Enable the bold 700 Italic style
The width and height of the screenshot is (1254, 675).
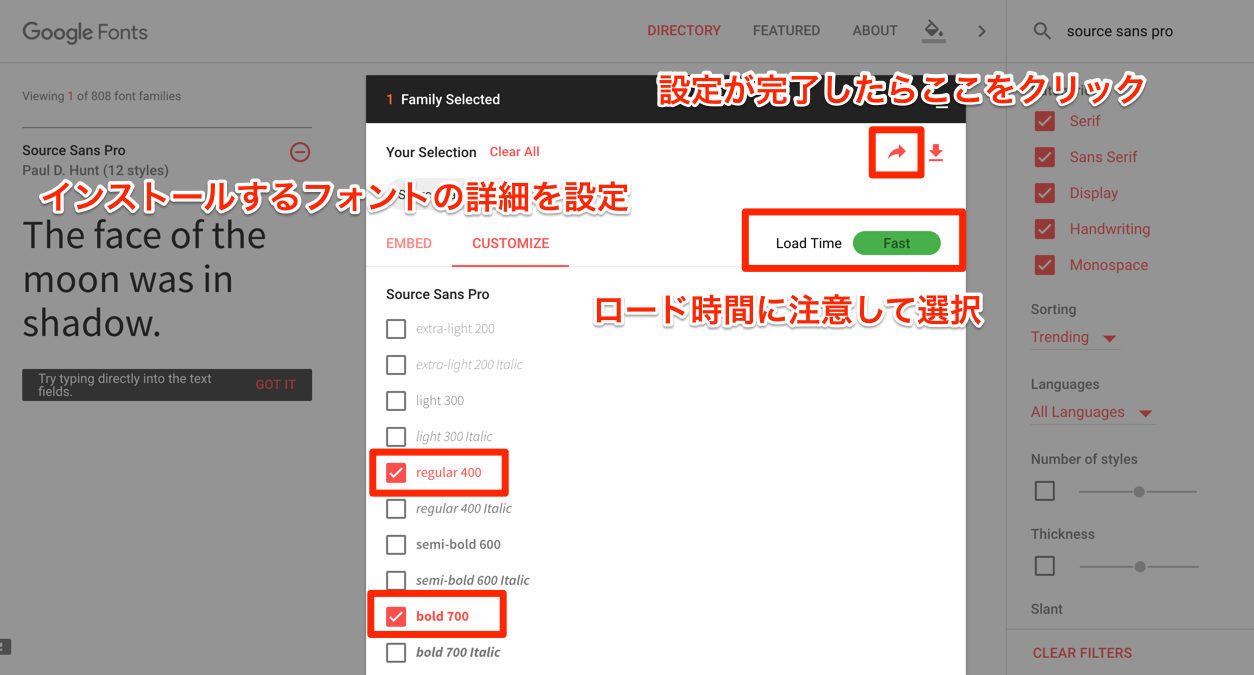coord(395,651)
